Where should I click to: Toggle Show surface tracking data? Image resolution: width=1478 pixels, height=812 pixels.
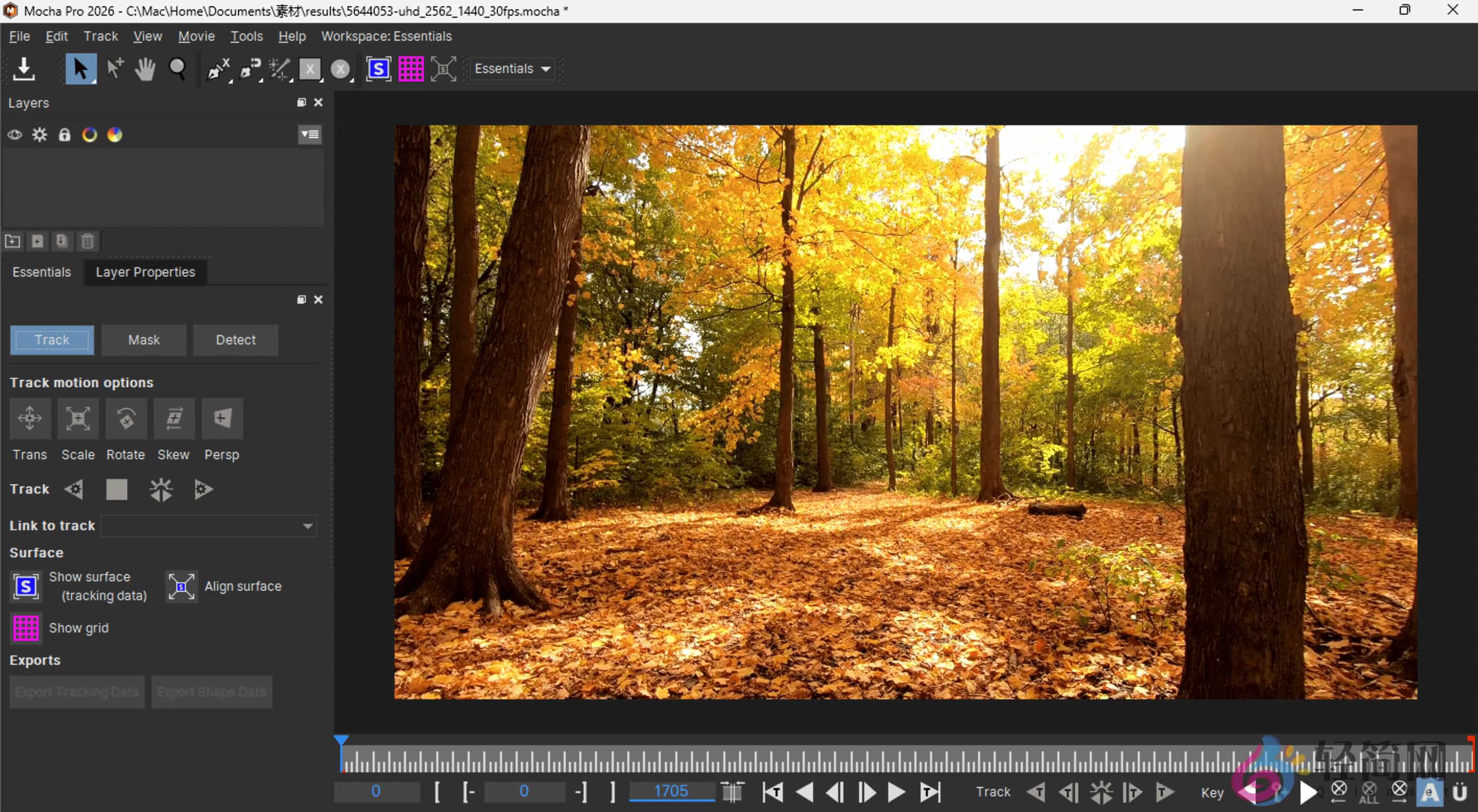26,586
